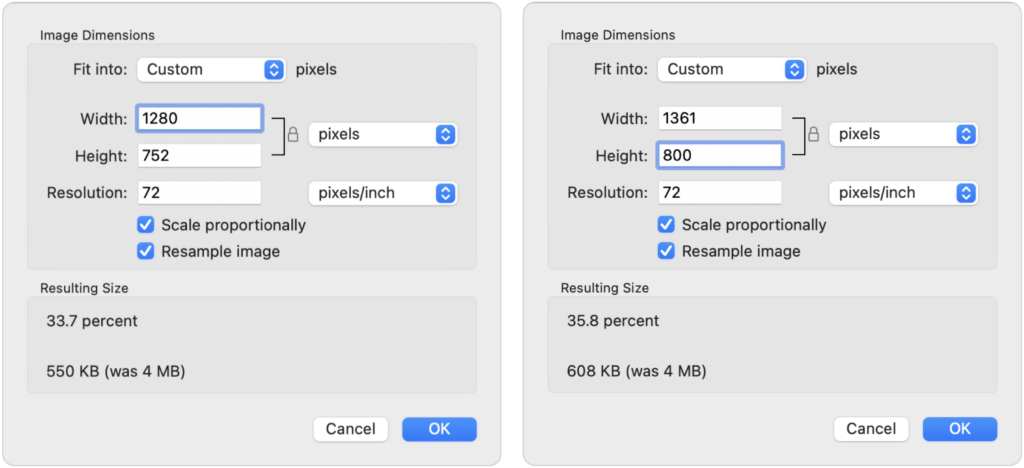This screenshot has width=1024, height=468.
Task: Open the Fit into dropdown in the left dialog
Action: point(212,70)
